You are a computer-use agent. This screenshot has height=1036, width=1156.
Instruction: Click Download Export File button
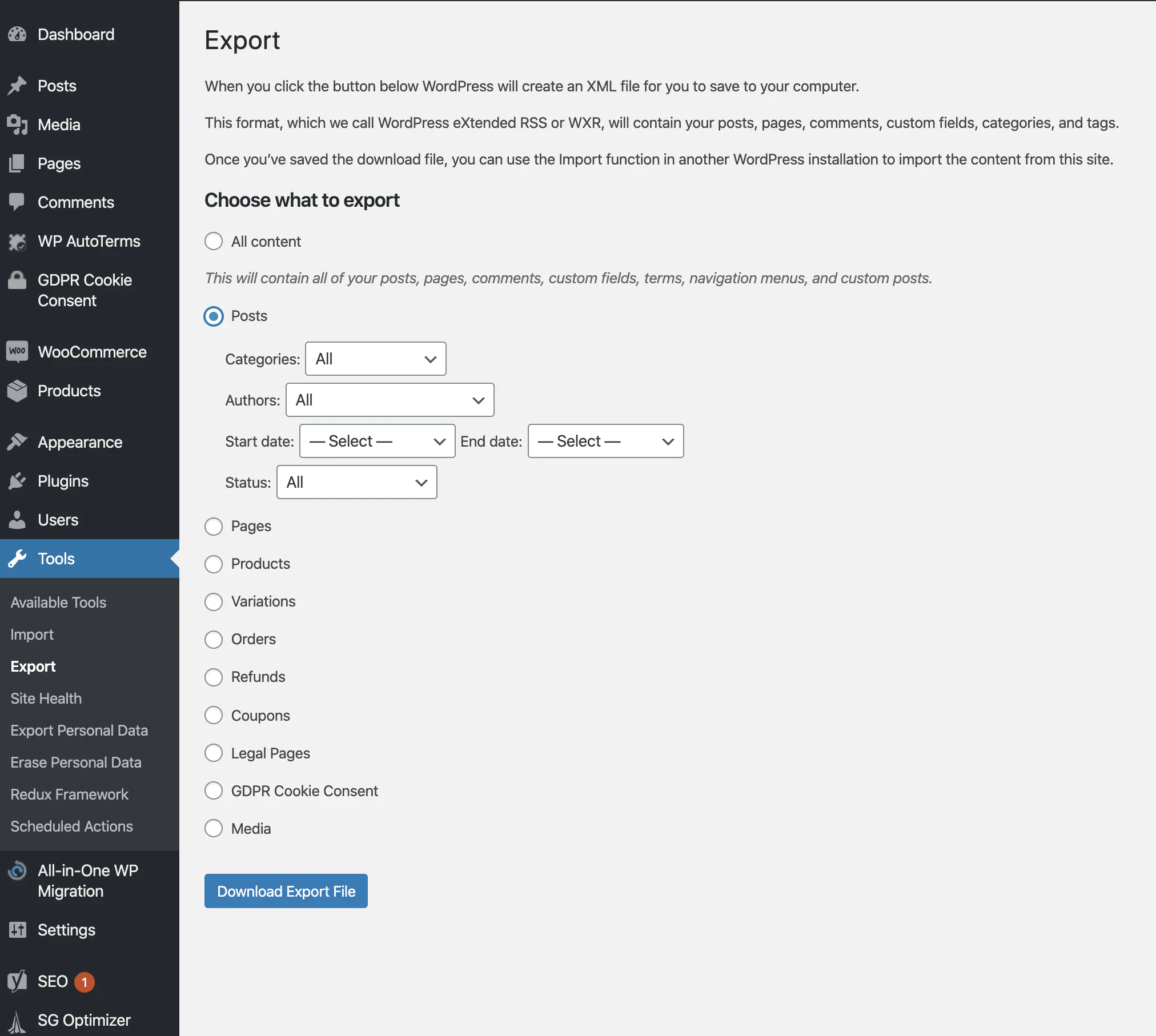click(x=286, y=891)
